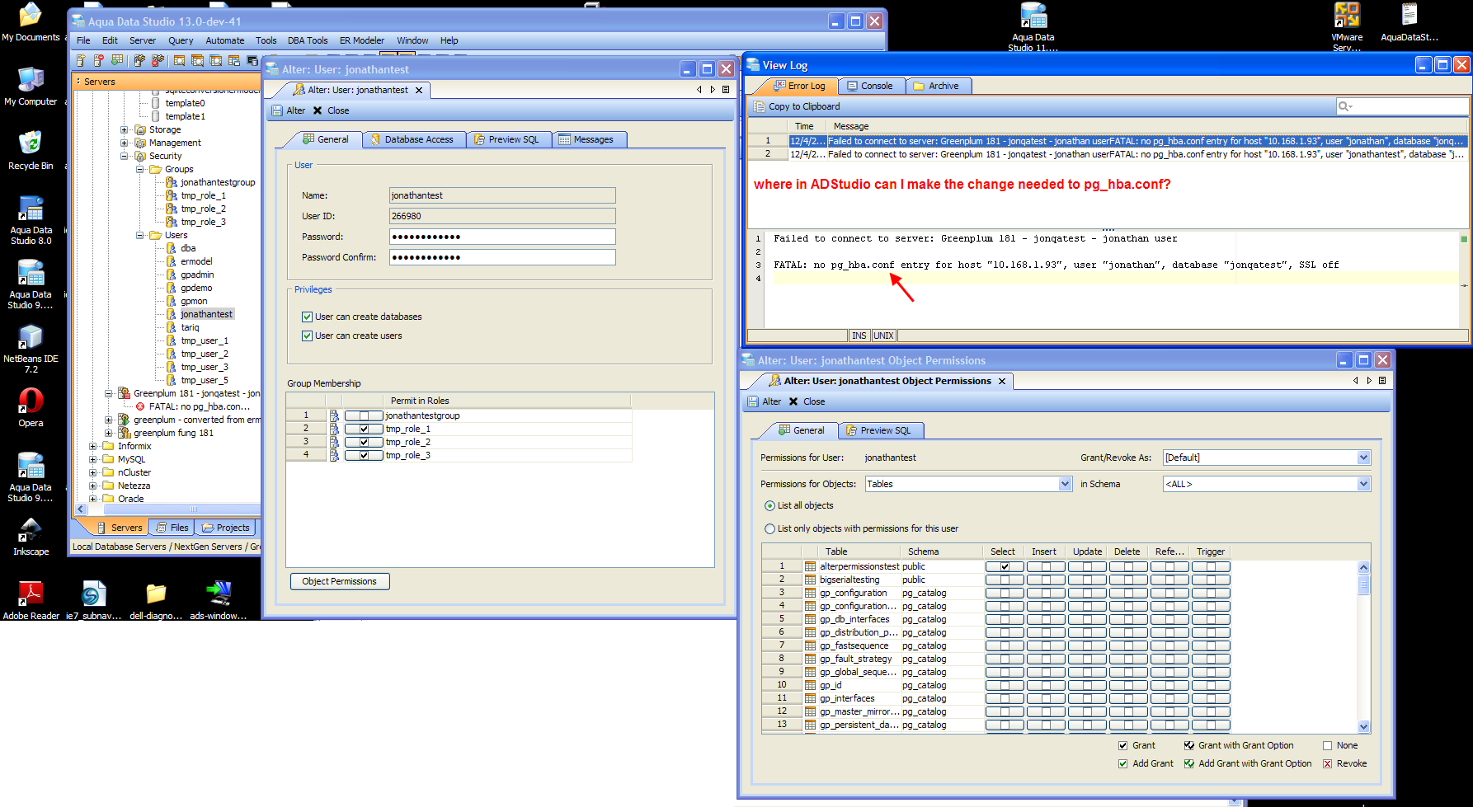Screen dimensions: 1473x812
Task: Open the DBA Tools menu
Action: click(308, 40)
